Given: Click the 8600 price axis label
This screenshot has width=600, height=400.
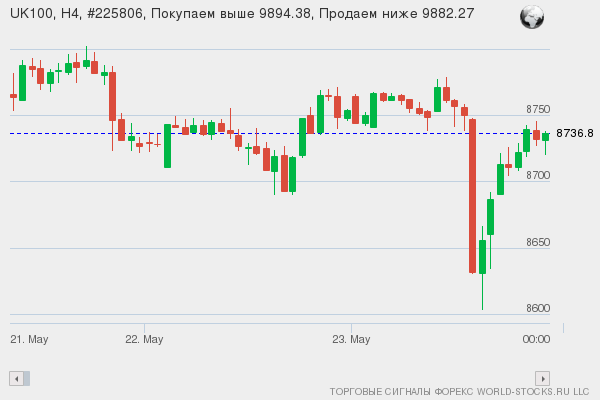Looking at the screenshot, I should click(x=538, y=308).
